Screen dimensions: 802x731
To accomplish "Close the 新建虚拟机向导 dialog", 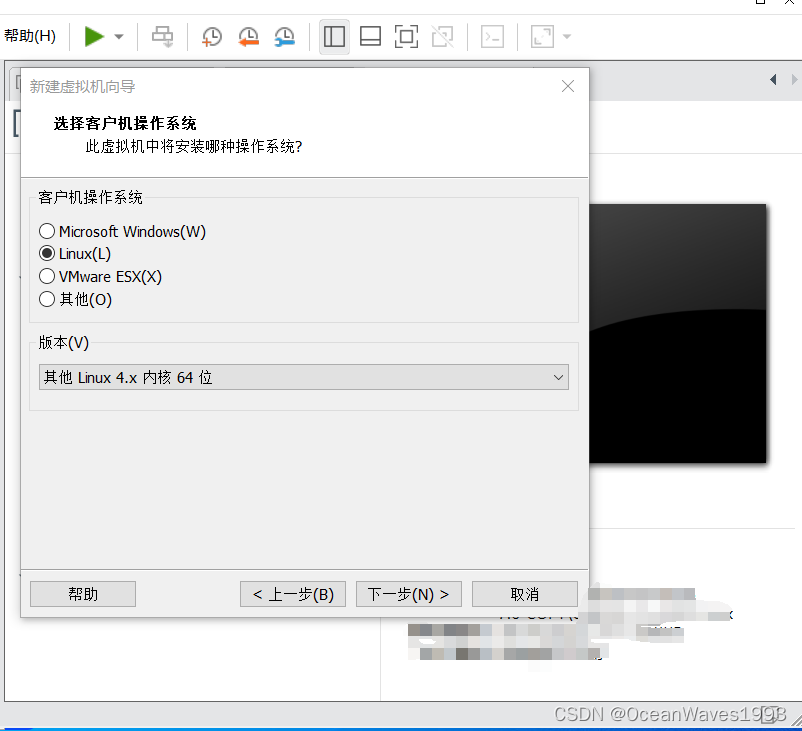I will tap(568, 86).
